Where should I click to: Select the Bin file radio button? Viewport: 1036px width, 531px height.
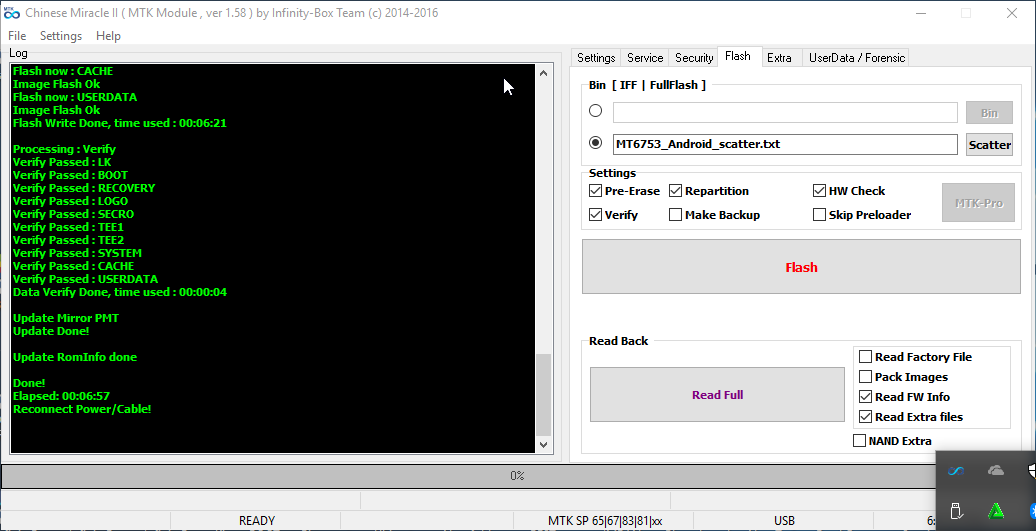coord(595,111)
